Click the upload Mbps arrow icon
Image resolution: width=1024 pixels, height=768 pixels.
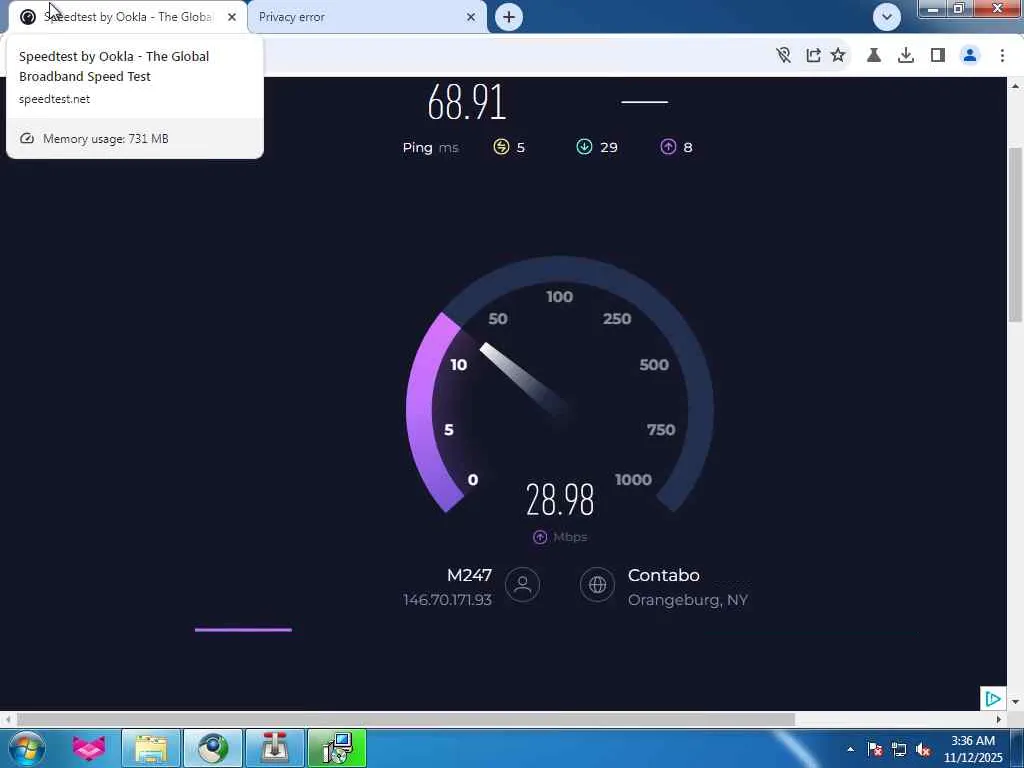point(540,537)
